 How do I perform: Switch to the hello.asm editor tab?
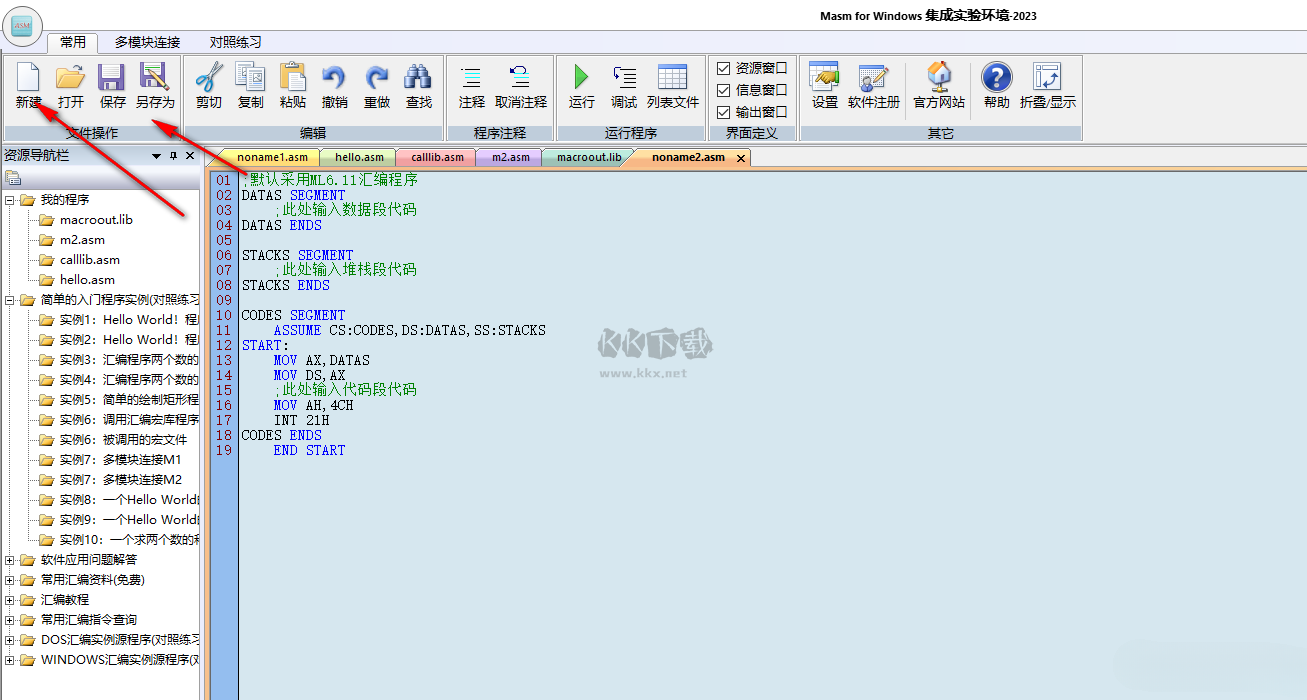[359, 157]
